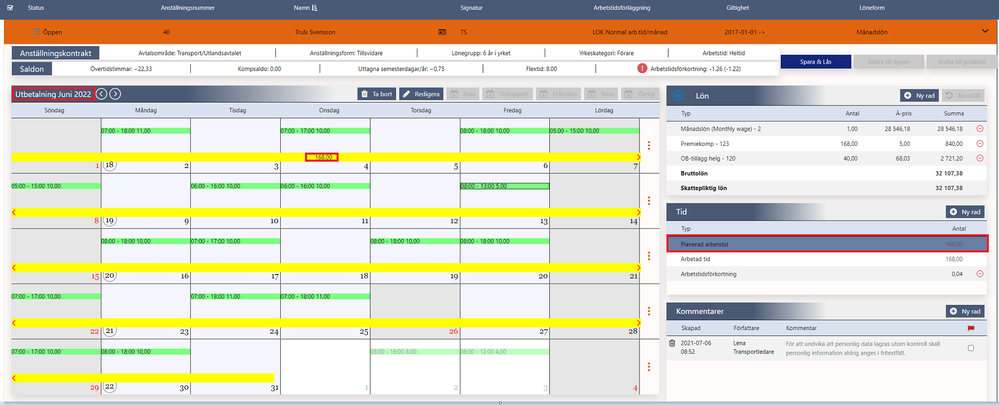The image size is (999, 405).
Task: Click the 168,00 value on the yellow bar
Action: click(322, 157)
